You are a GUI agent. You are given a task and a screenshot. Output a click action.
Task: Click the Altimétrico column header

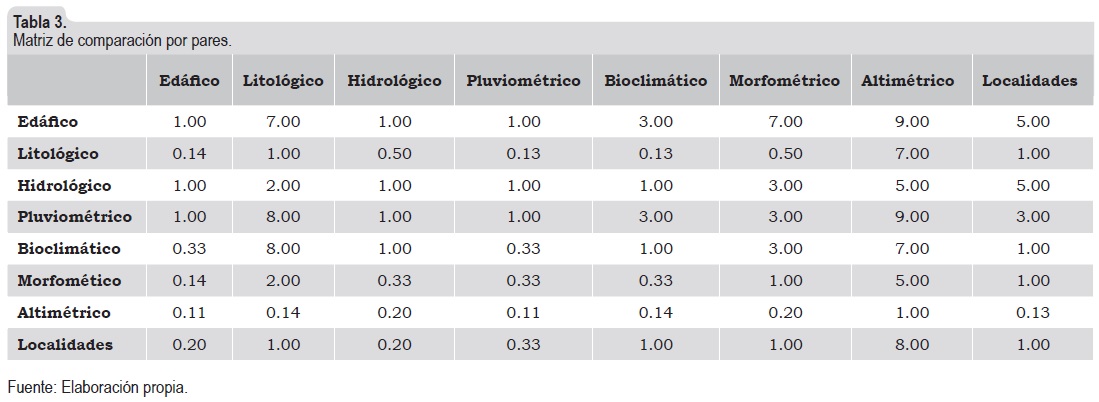pyautogui.click(x=907, y=81)
